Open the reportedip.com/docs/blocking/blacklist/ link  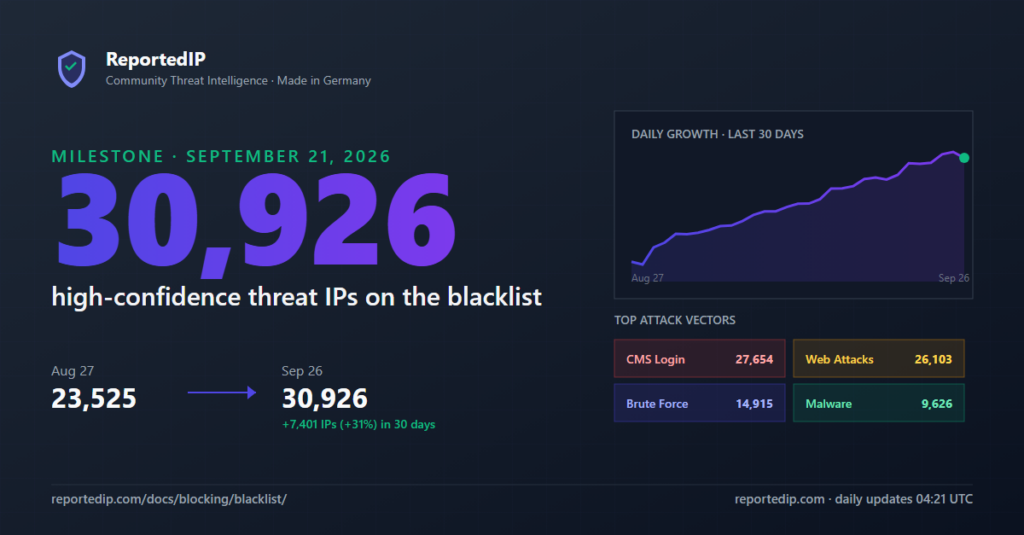click(x=169, y=499)
